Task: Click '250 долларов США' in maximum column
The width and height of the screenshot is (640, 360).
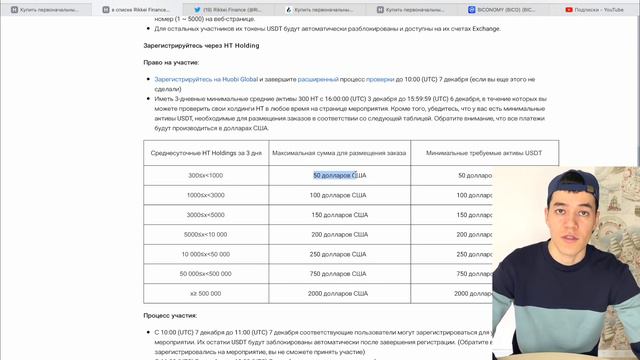Action: 340,254
